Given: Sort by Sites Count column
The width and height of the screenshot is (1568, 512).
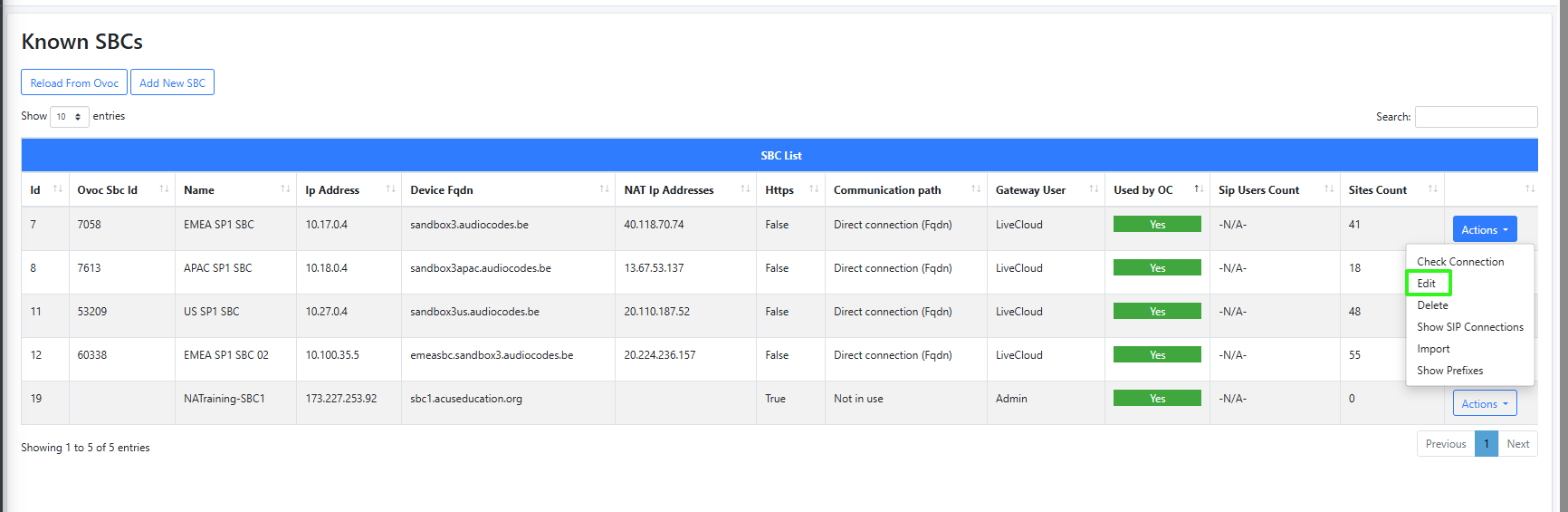Looking at the screenshot, I should [1432, 189].
